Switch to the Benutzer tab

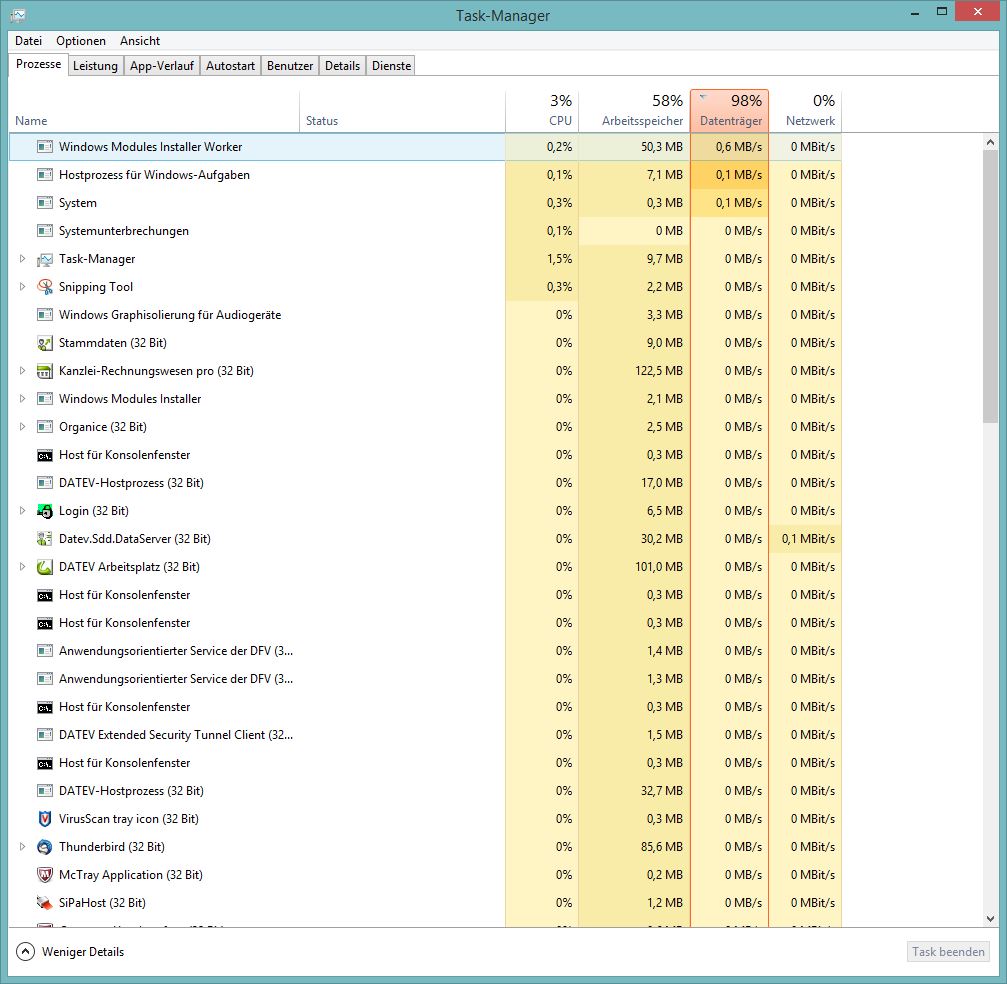click(x=290, y=66)
